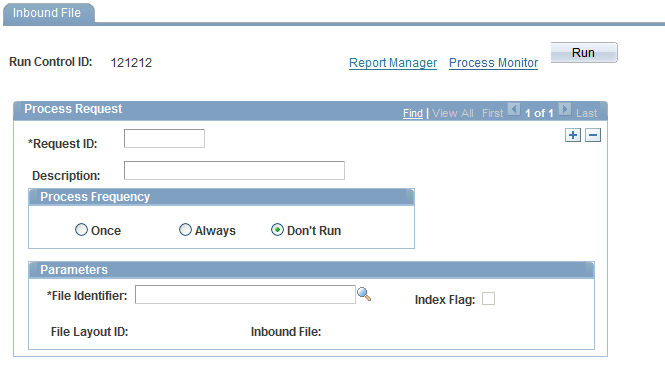The image size is (665, 369).
Task: Focus the Request ID input field
Action: 164,139
